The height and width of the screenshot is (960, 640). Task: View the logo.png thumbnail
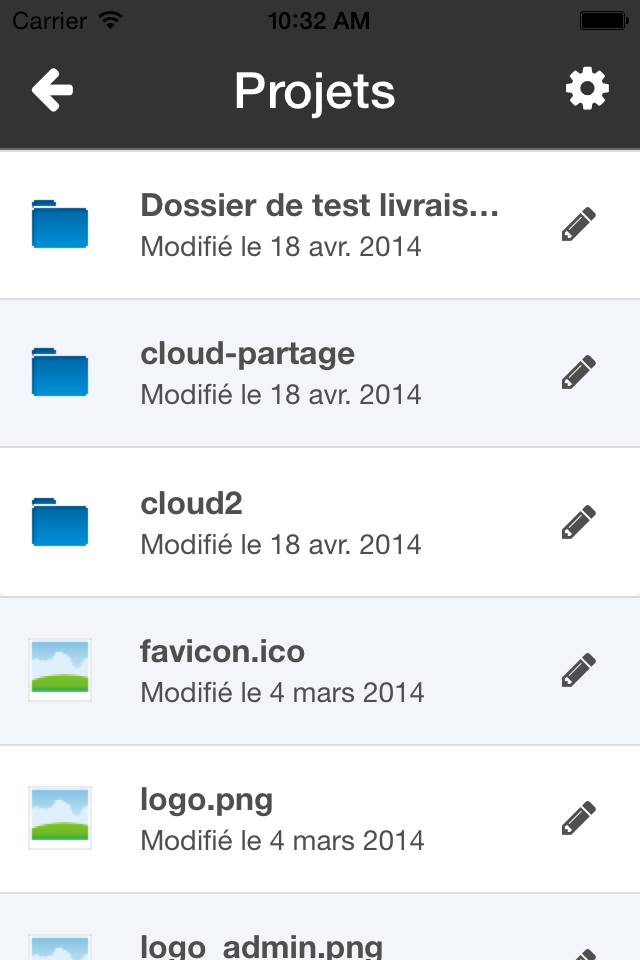coord(60,817)
